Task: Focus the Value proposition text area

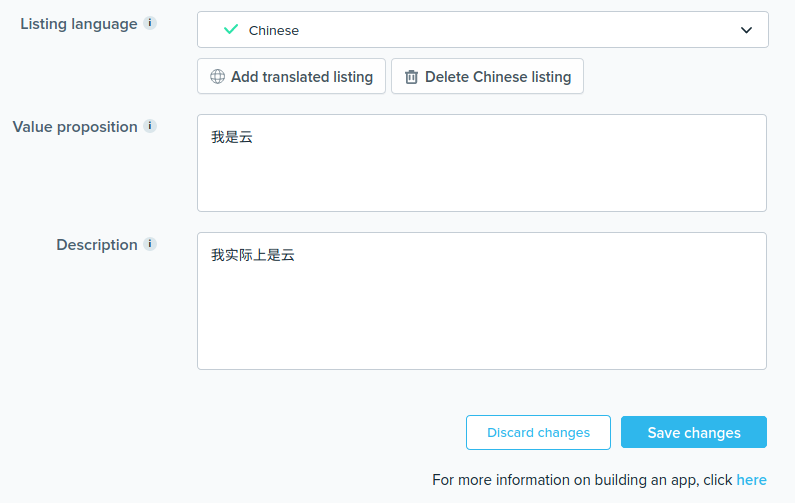Action: (x=482, y=175)
